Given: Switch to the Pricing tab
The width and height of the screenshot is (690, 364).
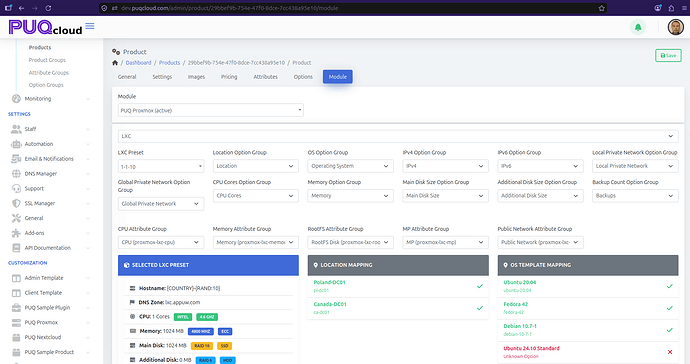Looking at the screenshot, I should pos(229,77).
